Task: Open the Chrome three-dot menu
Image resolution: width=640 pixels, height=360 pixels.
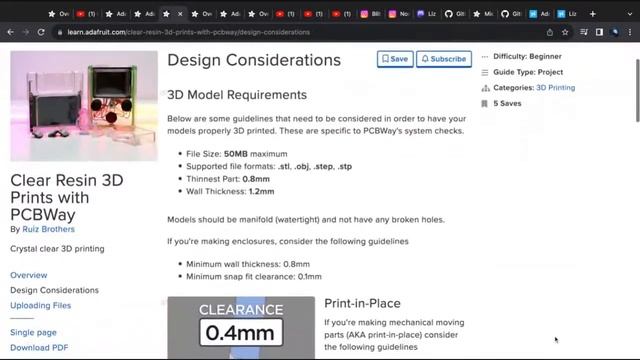Action: (x=630, y=32)
